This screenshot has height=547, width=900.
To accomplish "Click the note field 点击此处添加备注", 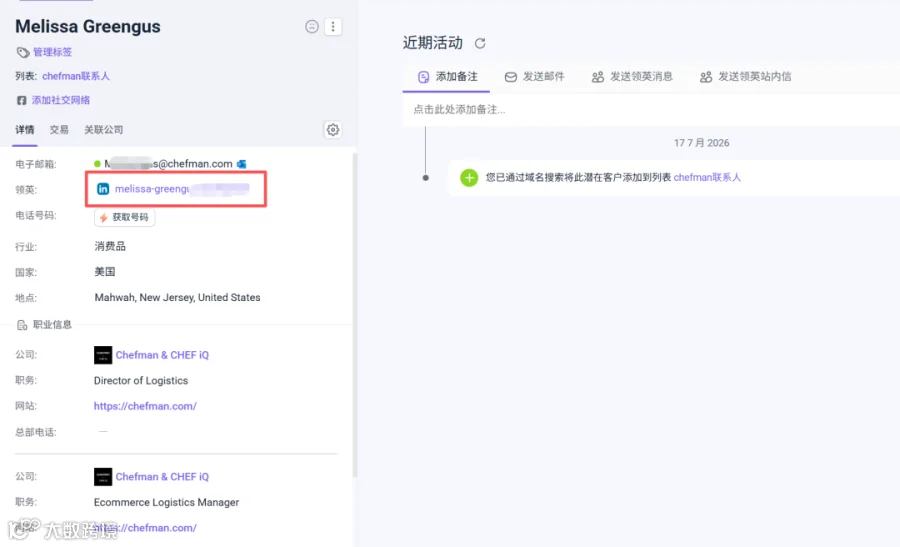I will 651,110.
